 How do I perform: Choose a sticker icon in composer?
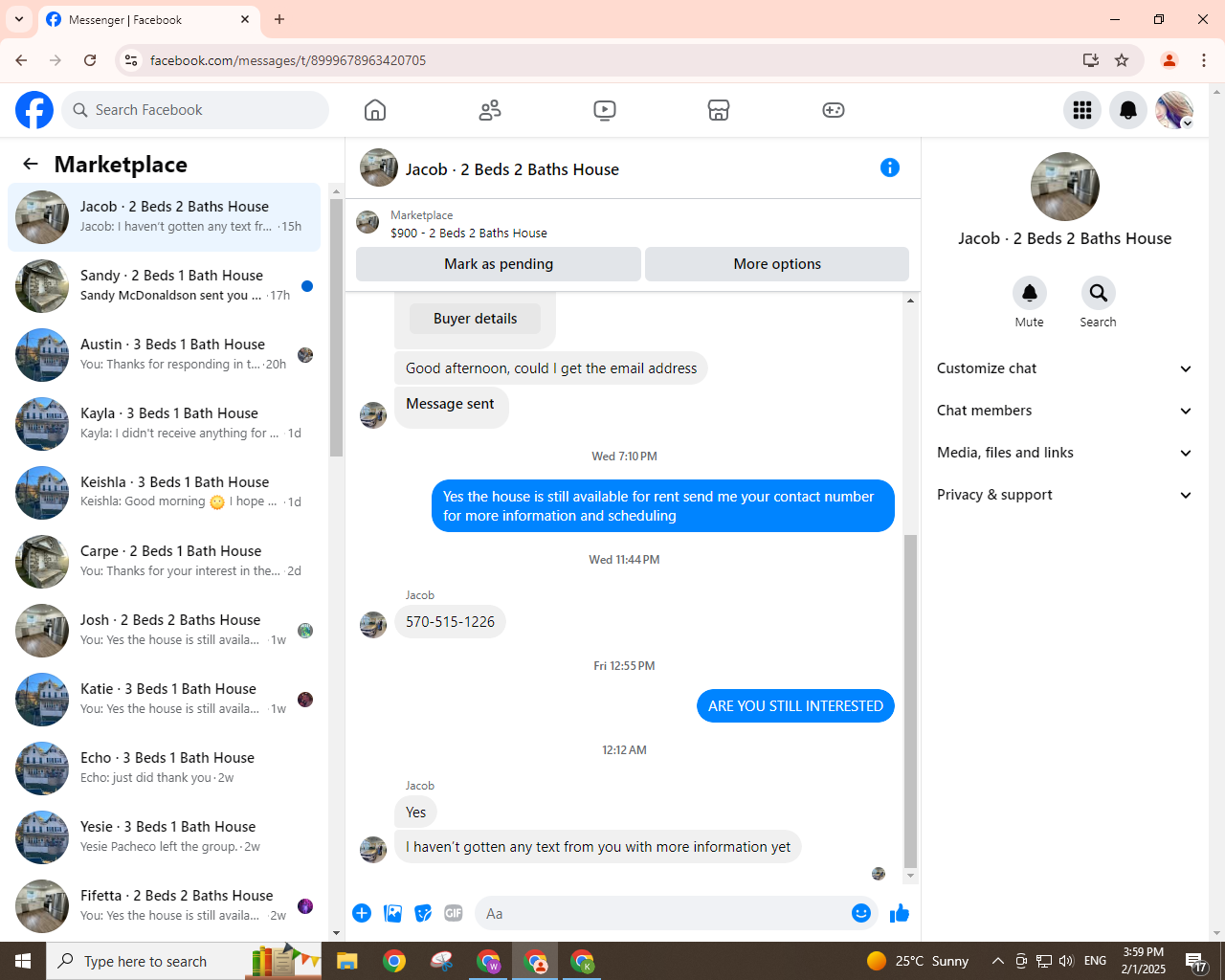click(423, 913)
